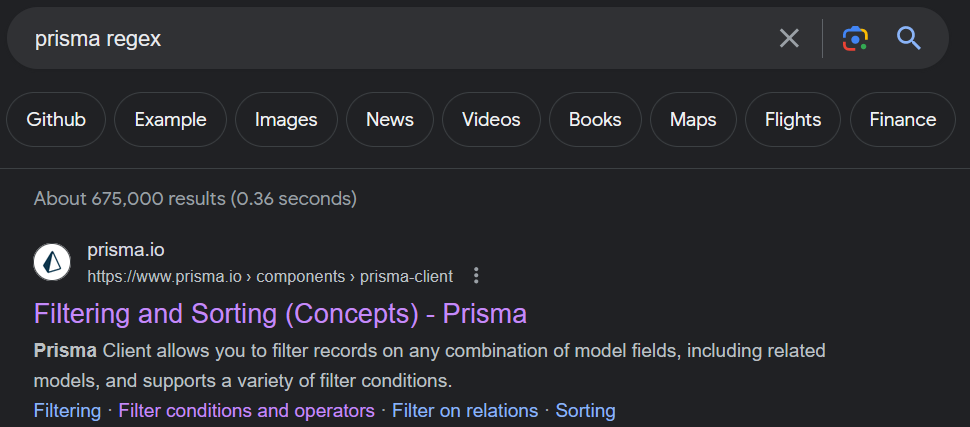970x427 pixels.
Task: Open the three-dot result options menu
Action: coord(476,275)
